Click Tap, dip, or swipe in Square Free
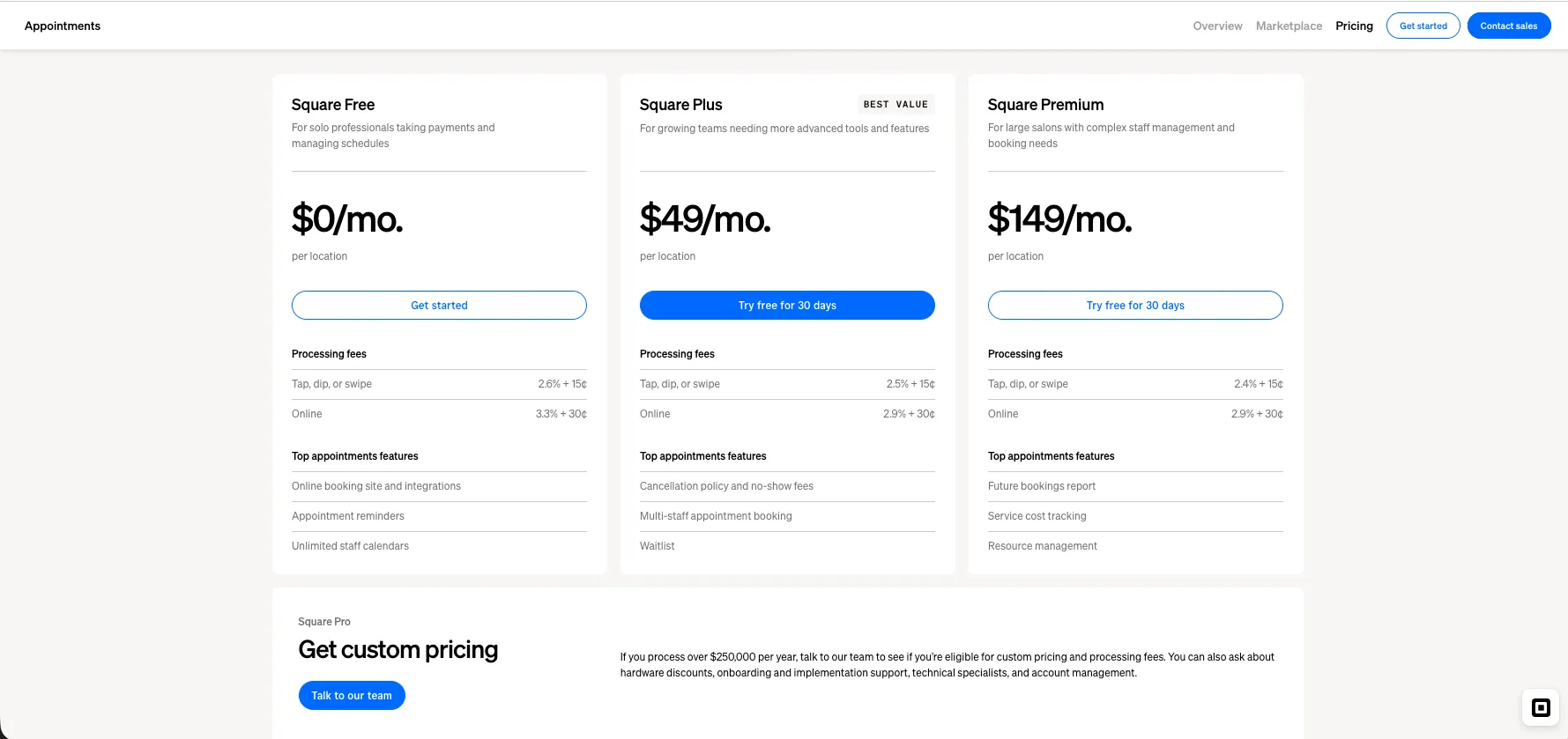The image size is (1568, 739). [331, 384]
